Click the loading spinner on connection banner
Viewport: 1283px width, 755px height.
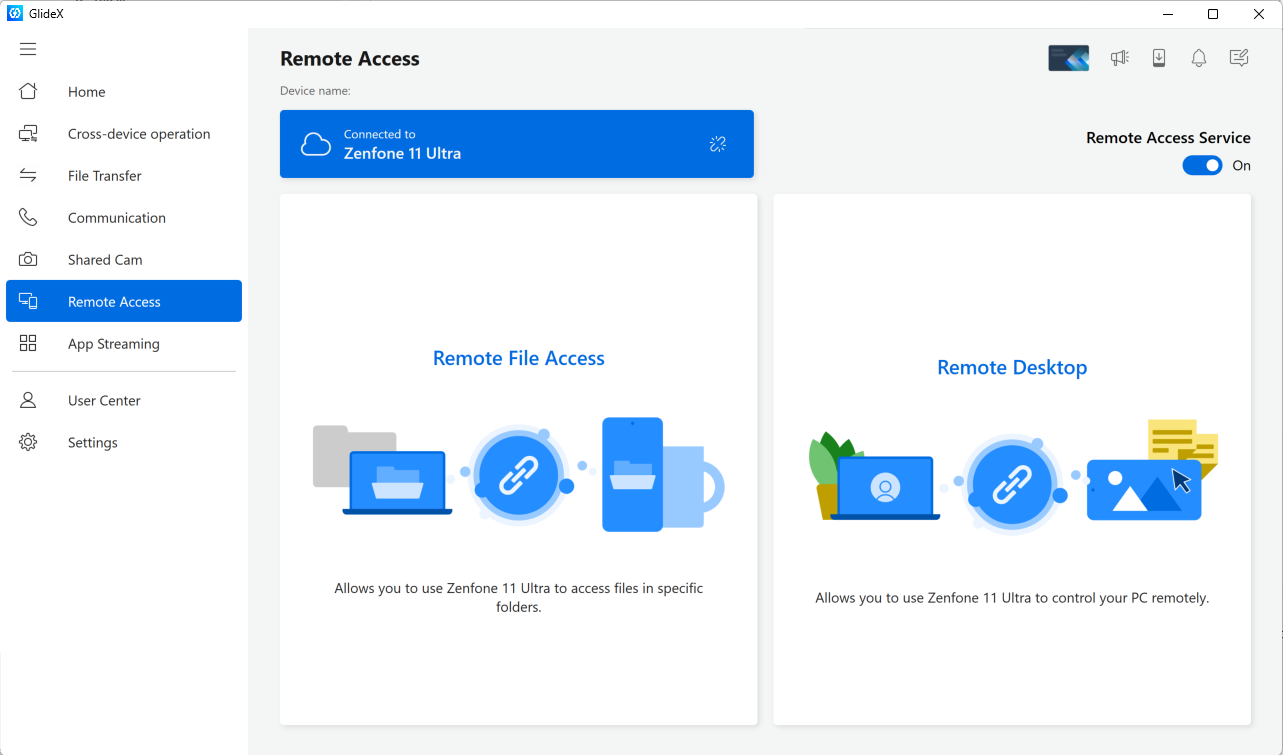717,143
